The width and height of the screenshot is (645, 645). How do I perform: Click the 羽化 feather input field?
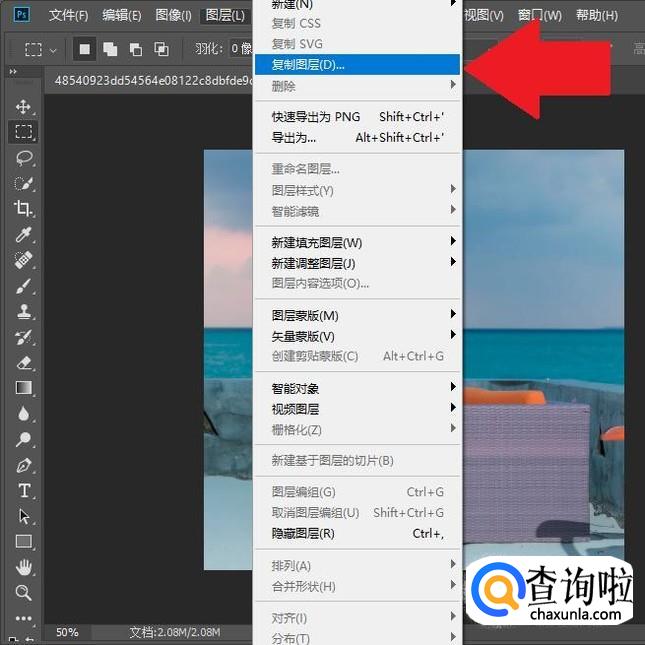pos(241,49)
